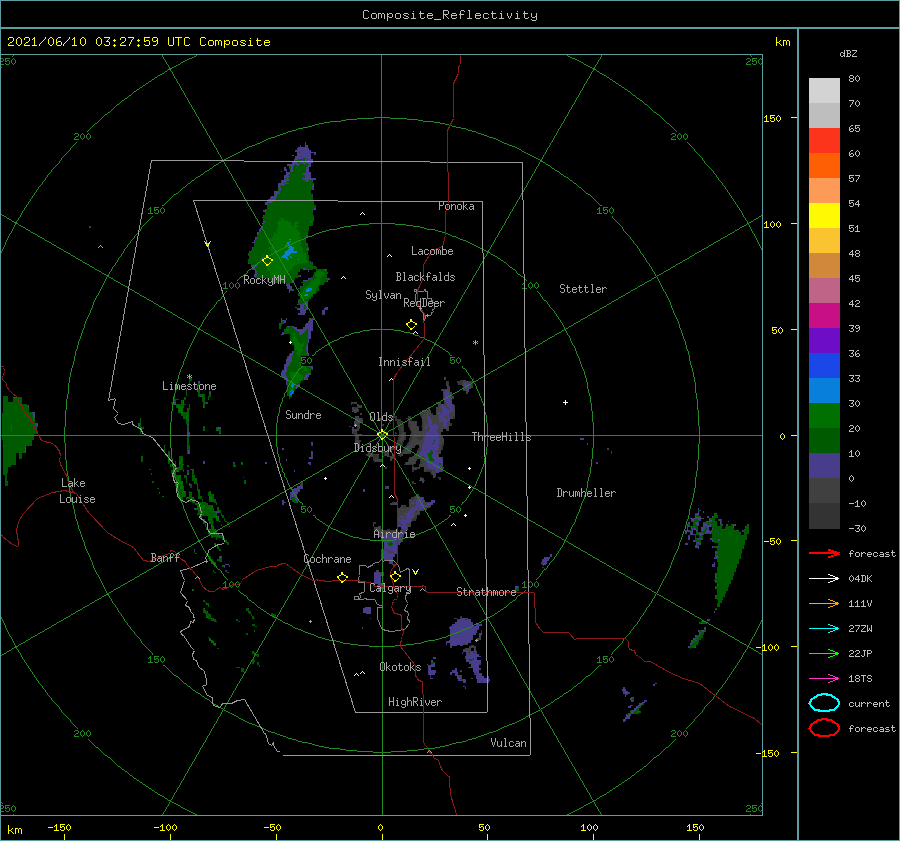
Task: Pick the cyan 27ZW arrow legend icon
Action: [824, 629]
